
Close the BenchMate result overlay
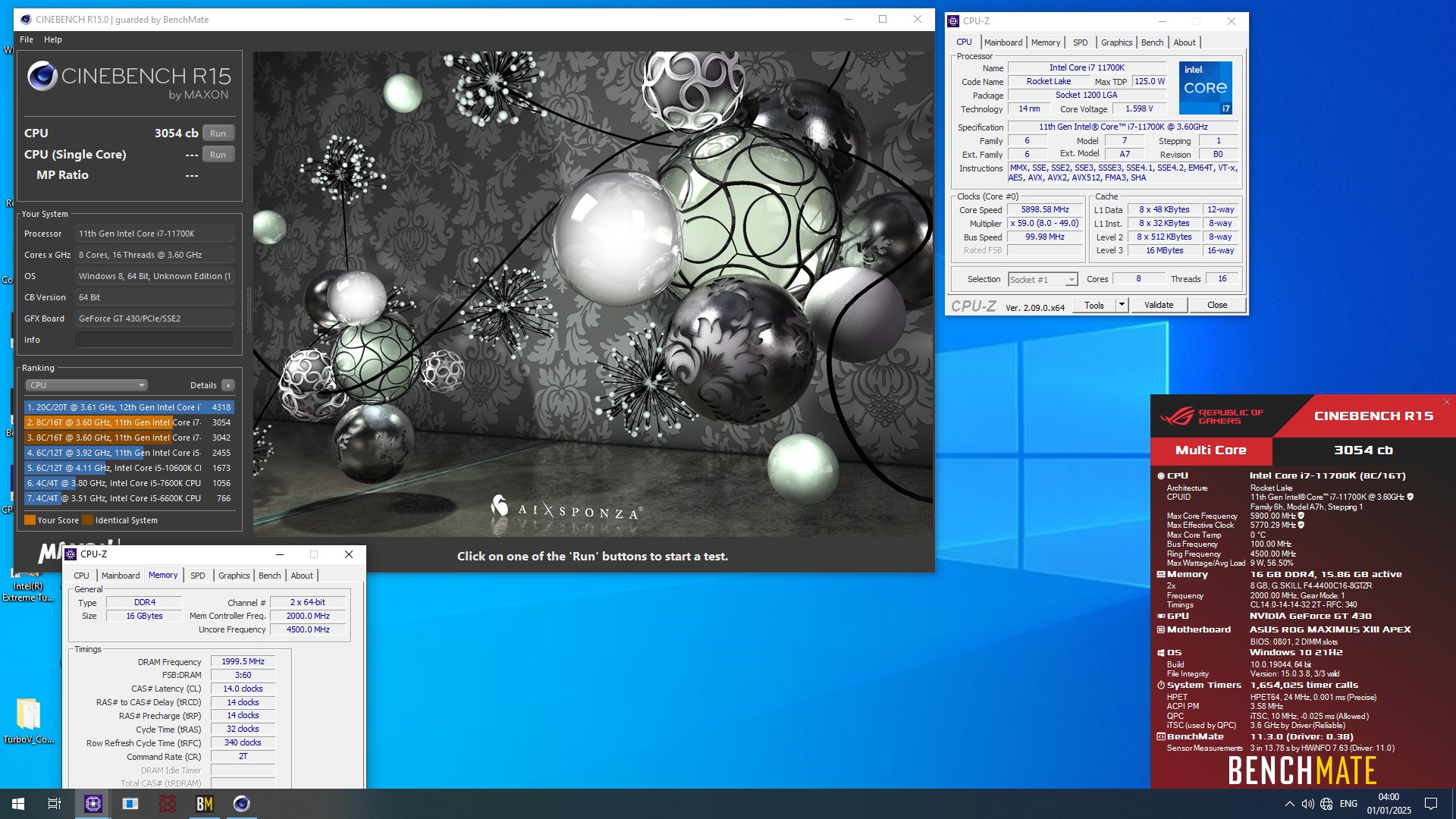(1447, 402)
